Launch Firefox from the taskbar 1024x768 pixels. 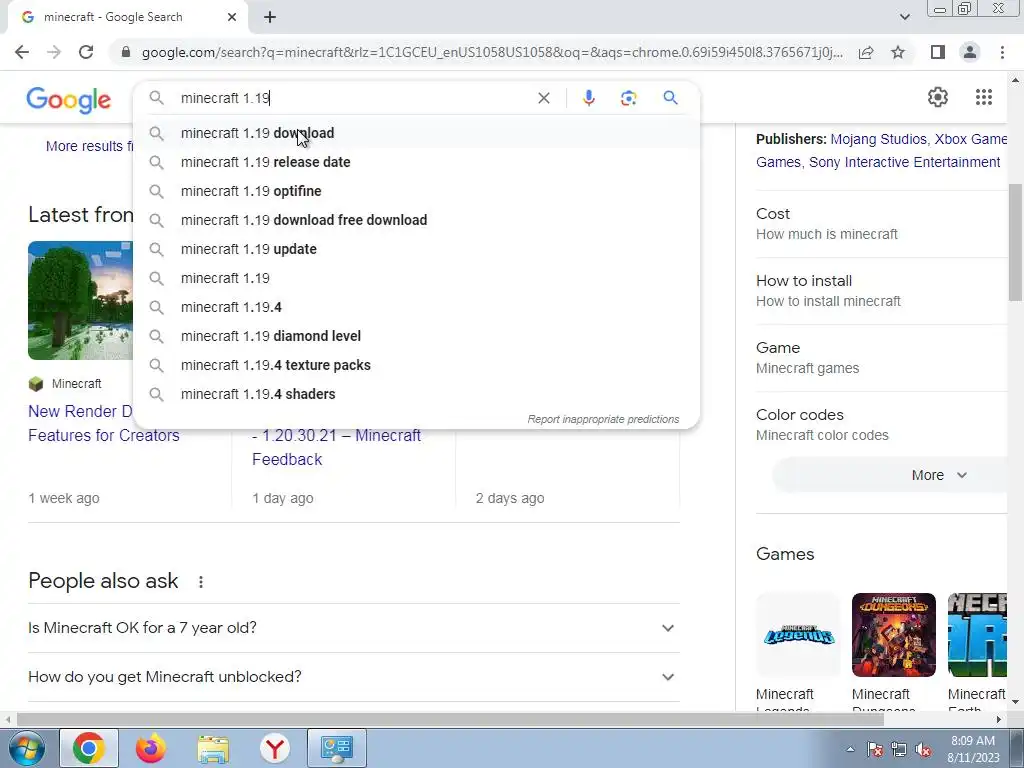point(151,748)
